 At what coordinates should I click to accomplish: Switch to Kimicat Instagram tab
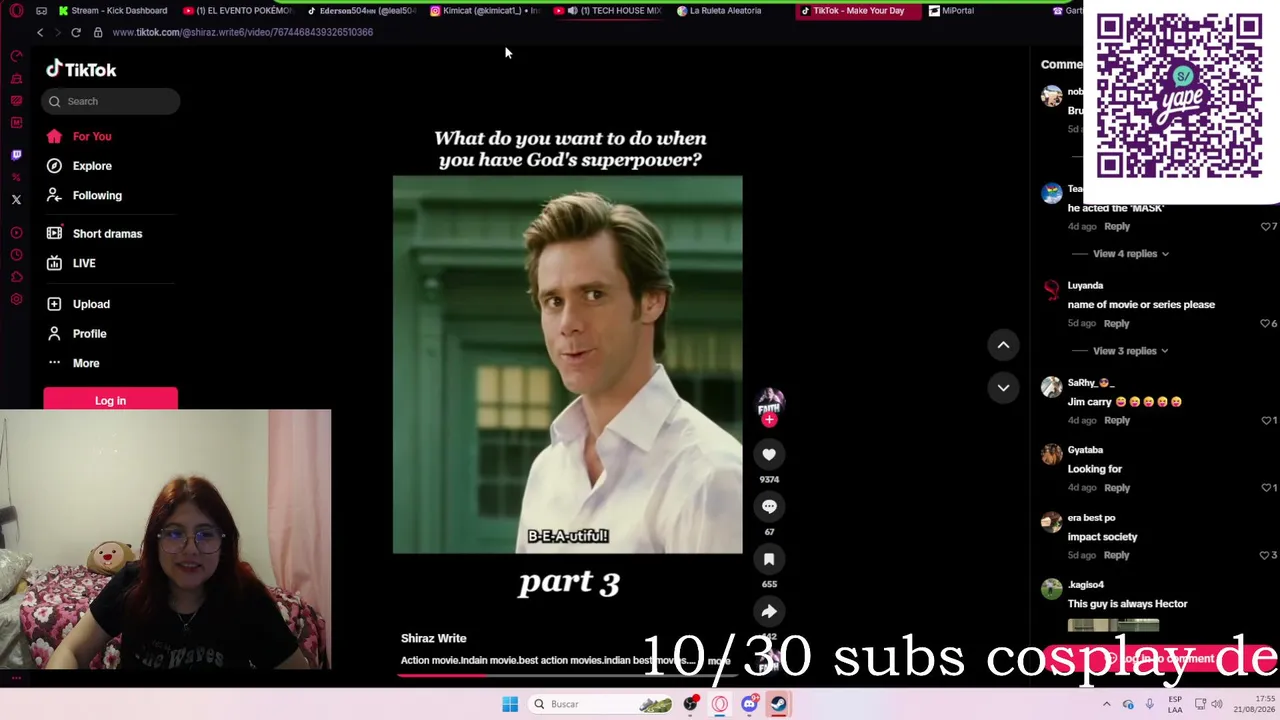pyautogui.click(x=486, y=11)
